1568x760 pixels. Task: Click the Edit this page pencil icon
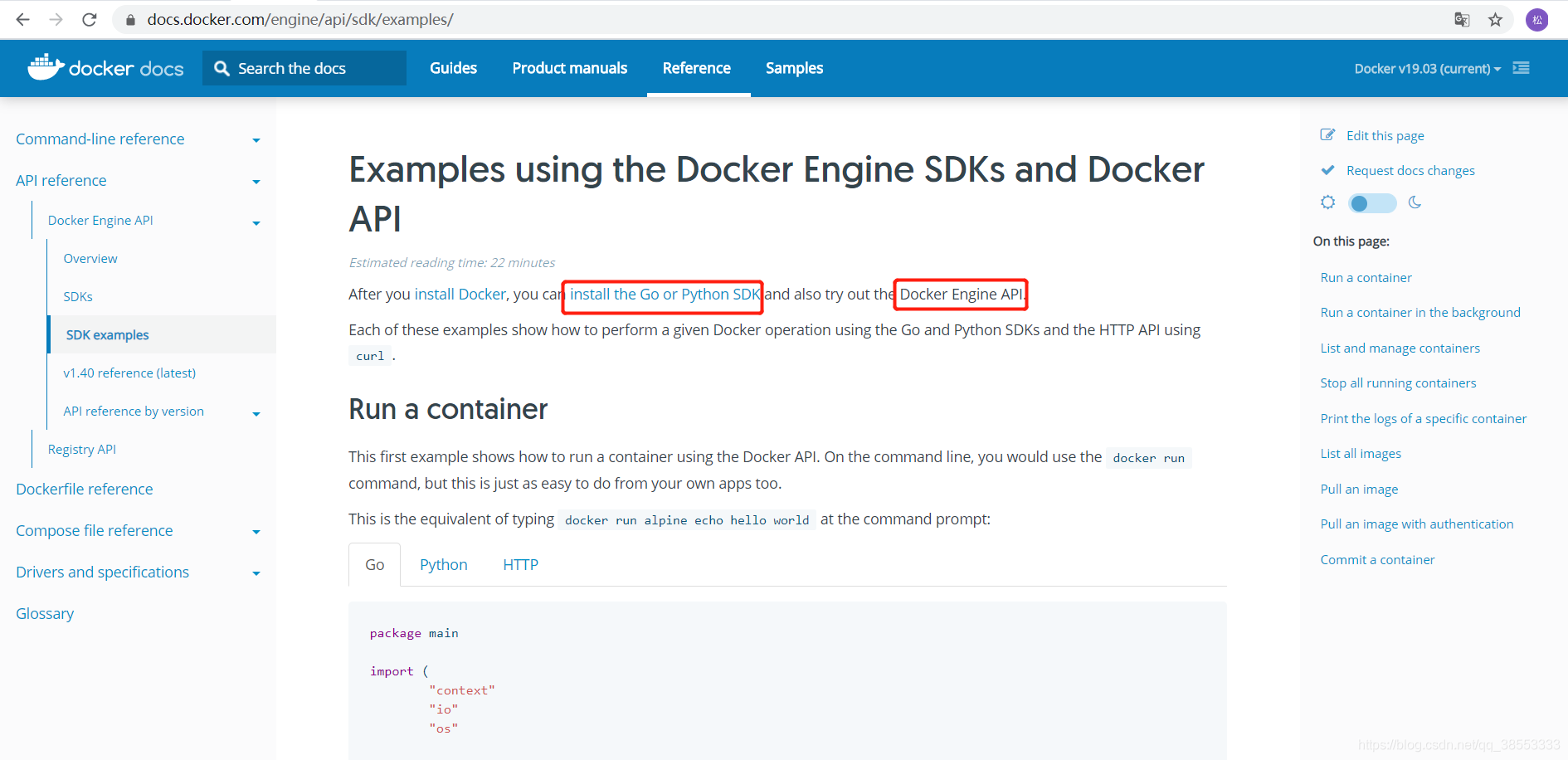coord(1327,134)
